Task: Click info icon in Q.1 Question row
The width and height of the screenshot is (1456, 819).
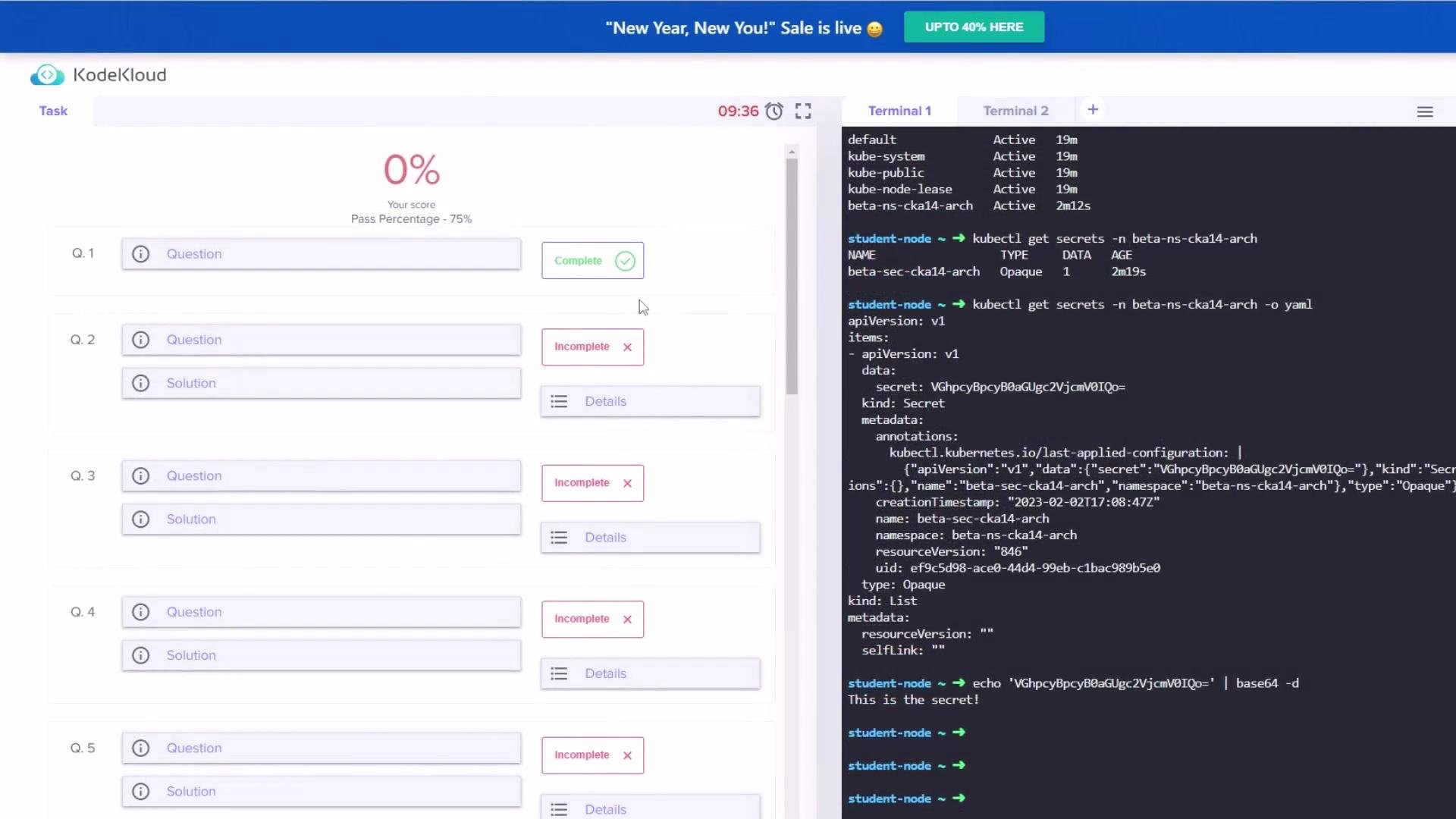Action: 141,254
